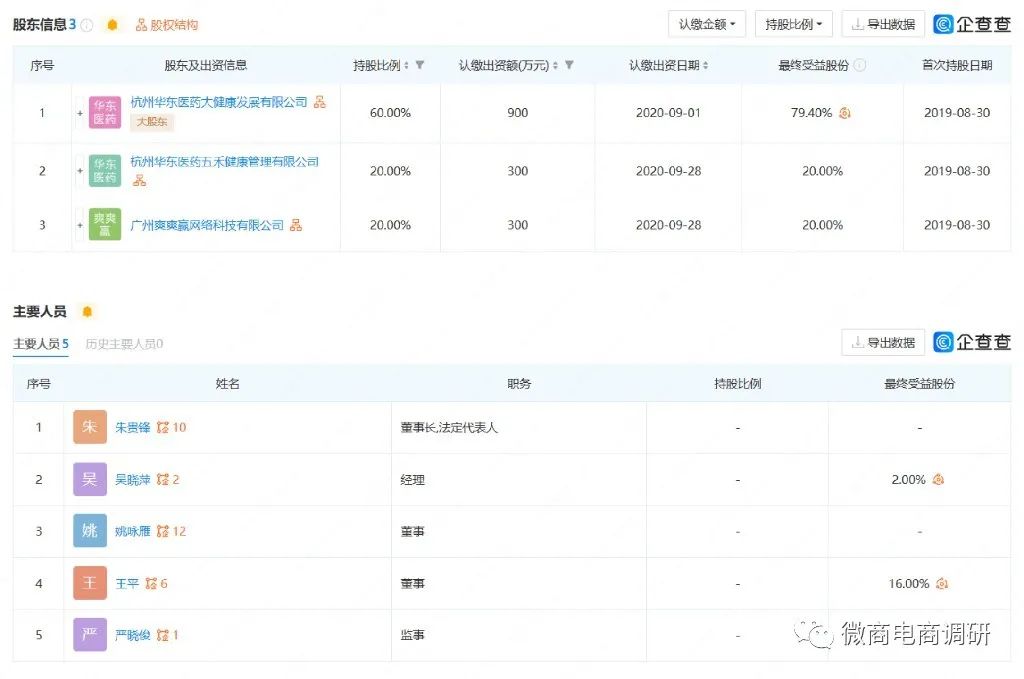Image resolution: width=1024 pixels, height=679 pixels.
Task: Open 杭州华东医药大健康发展有限公司 company link
Action: click(219, 102)
